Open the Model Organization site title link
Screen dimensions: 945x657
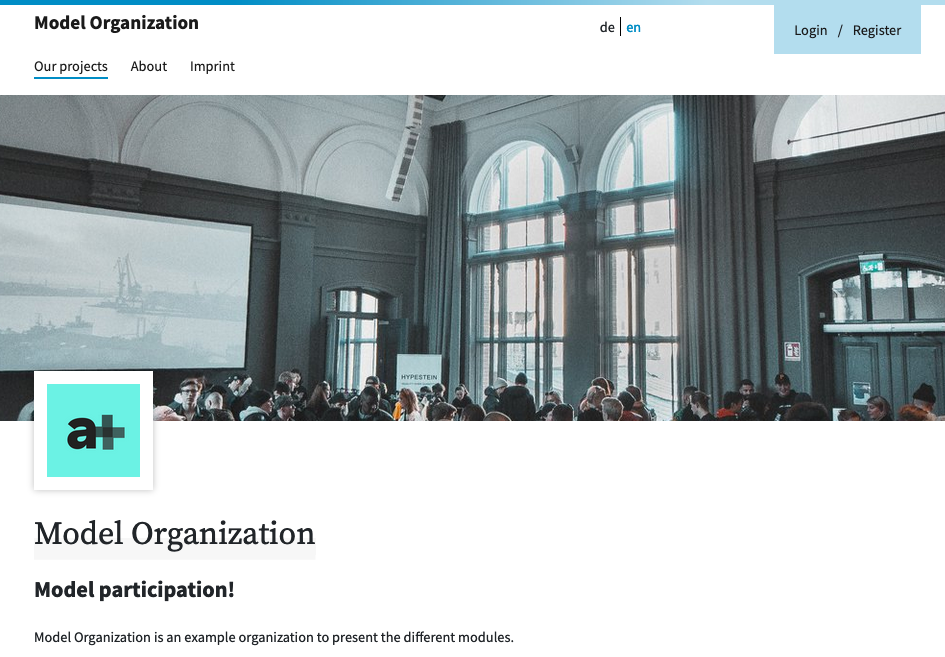[116, 23]
